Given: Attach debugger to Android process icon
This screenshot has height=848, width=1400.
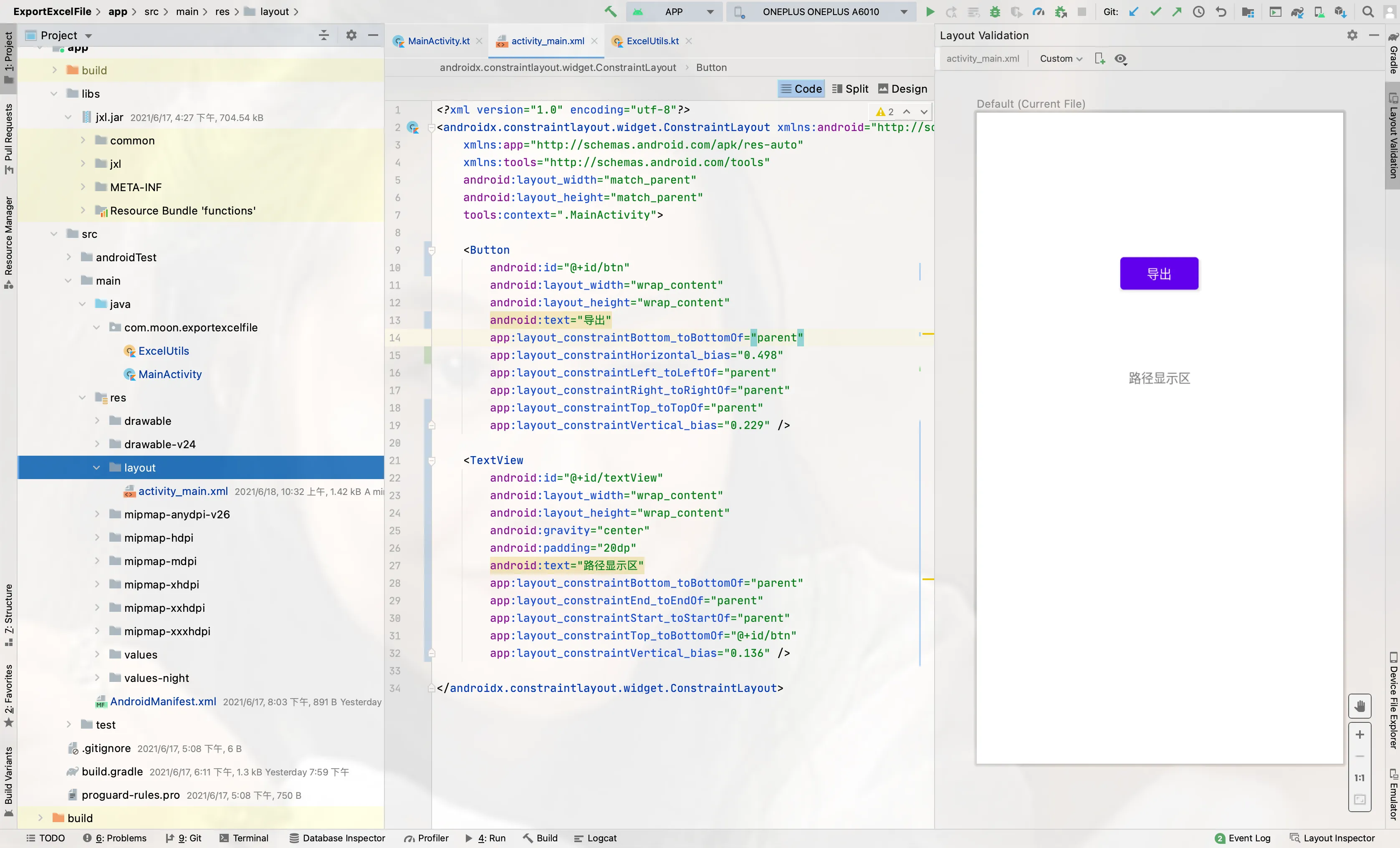Looking at the screenshot, I should point(1060,11).
